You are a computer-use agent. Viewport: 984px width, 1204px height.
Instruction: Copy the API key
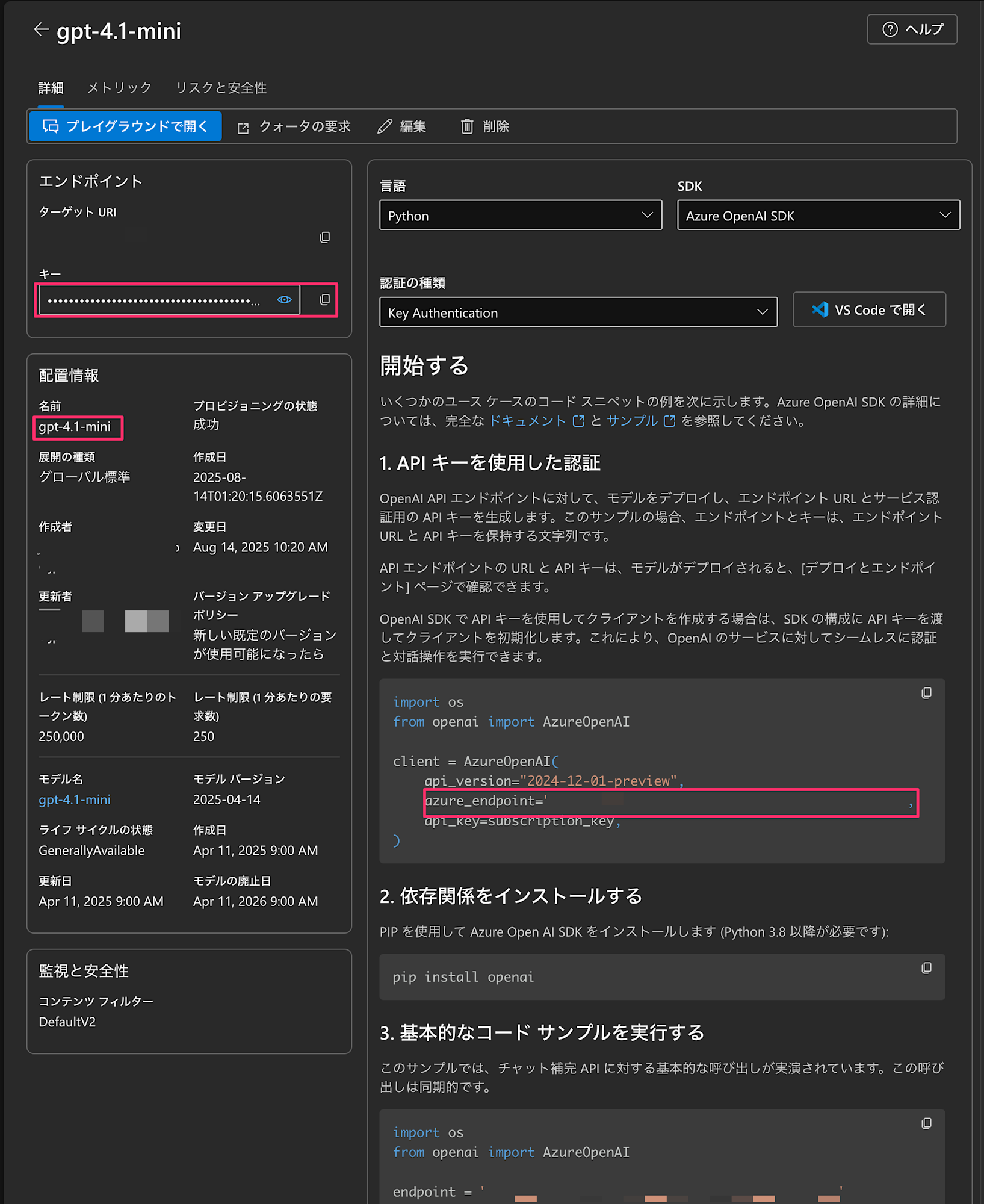click(325, 299)
